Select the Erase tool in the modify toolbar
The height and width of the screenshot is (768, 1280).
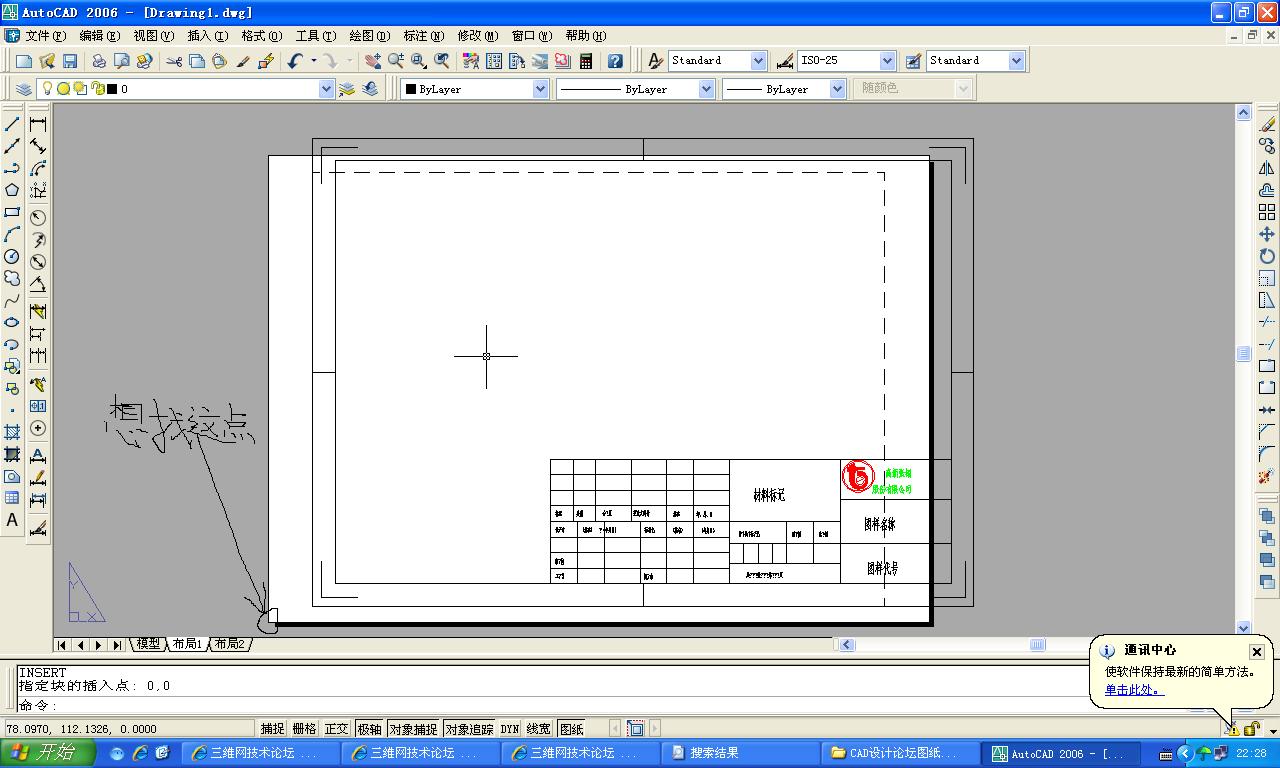tap(1267, 124)
